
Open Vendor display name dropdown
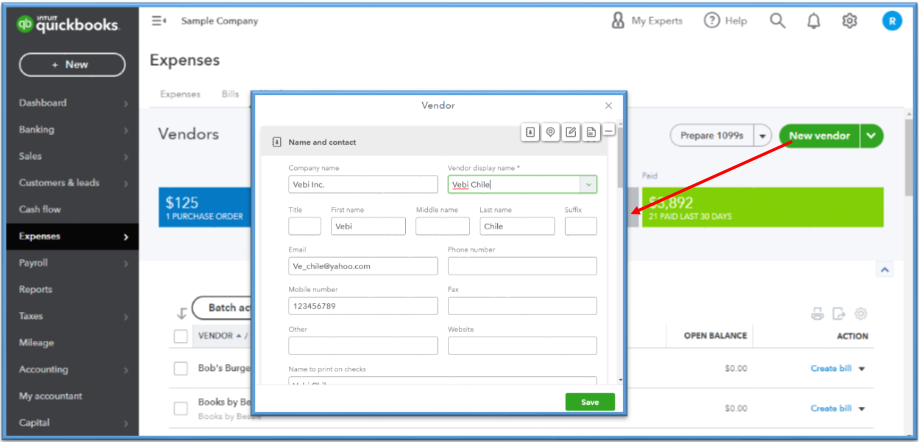[588, 185]
